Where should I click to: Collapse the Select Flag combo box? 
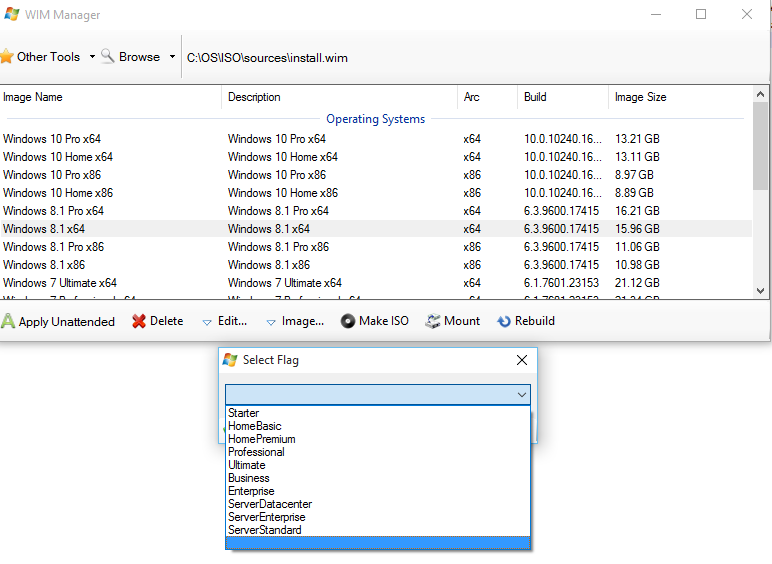click(521, 395)
